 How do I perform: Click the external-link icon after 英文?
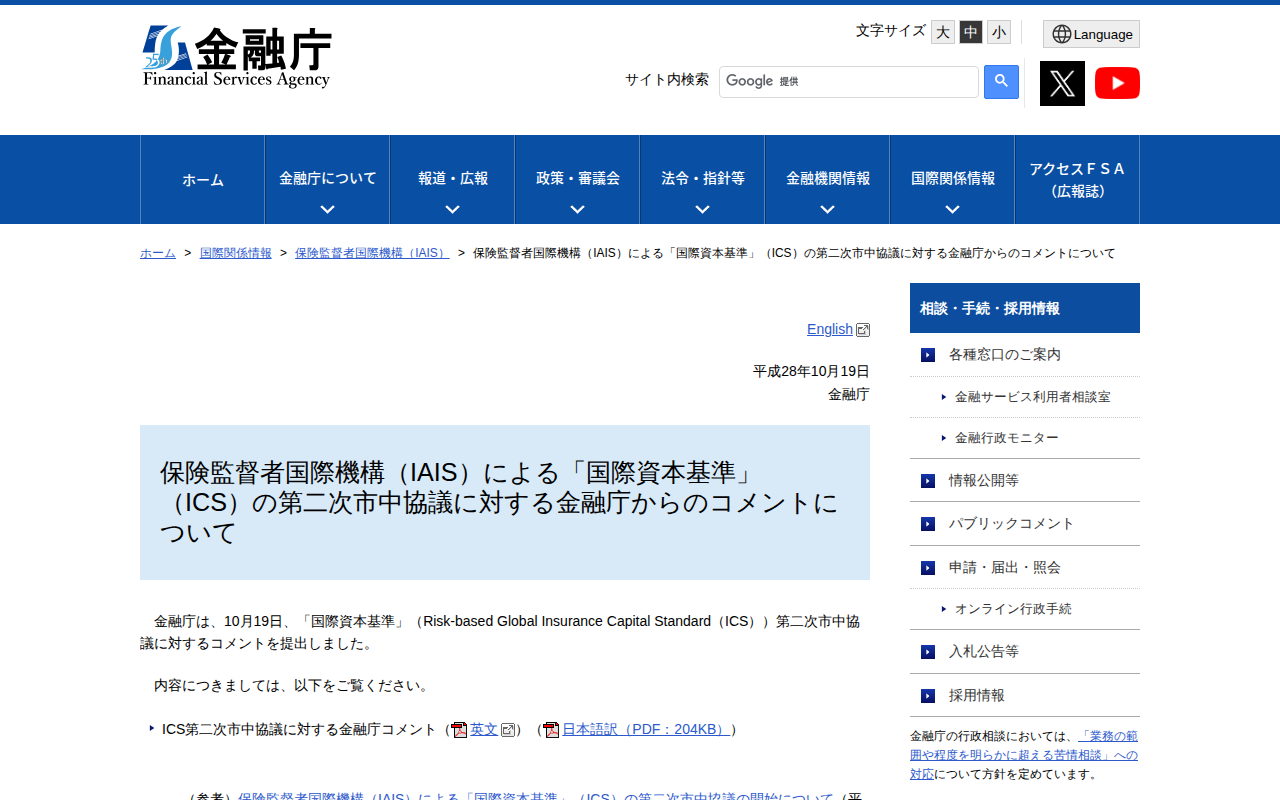[508, 729]
